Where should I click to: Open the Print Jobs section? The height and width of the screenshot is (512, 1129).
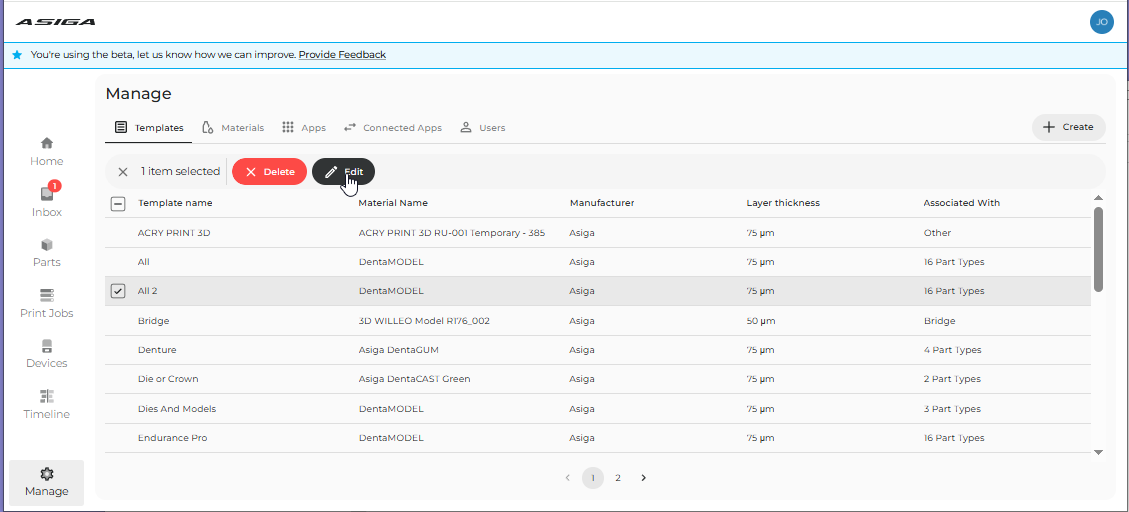(47, 303)
